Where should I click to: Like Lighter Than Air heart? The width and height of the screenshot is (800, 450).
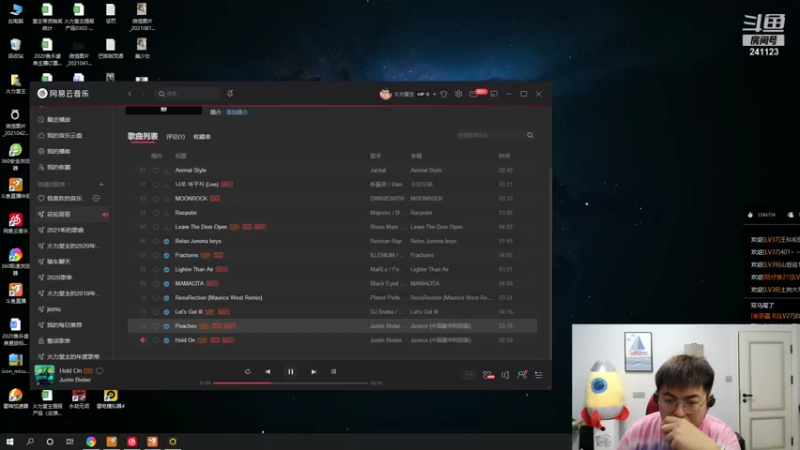tap(156, 269)
